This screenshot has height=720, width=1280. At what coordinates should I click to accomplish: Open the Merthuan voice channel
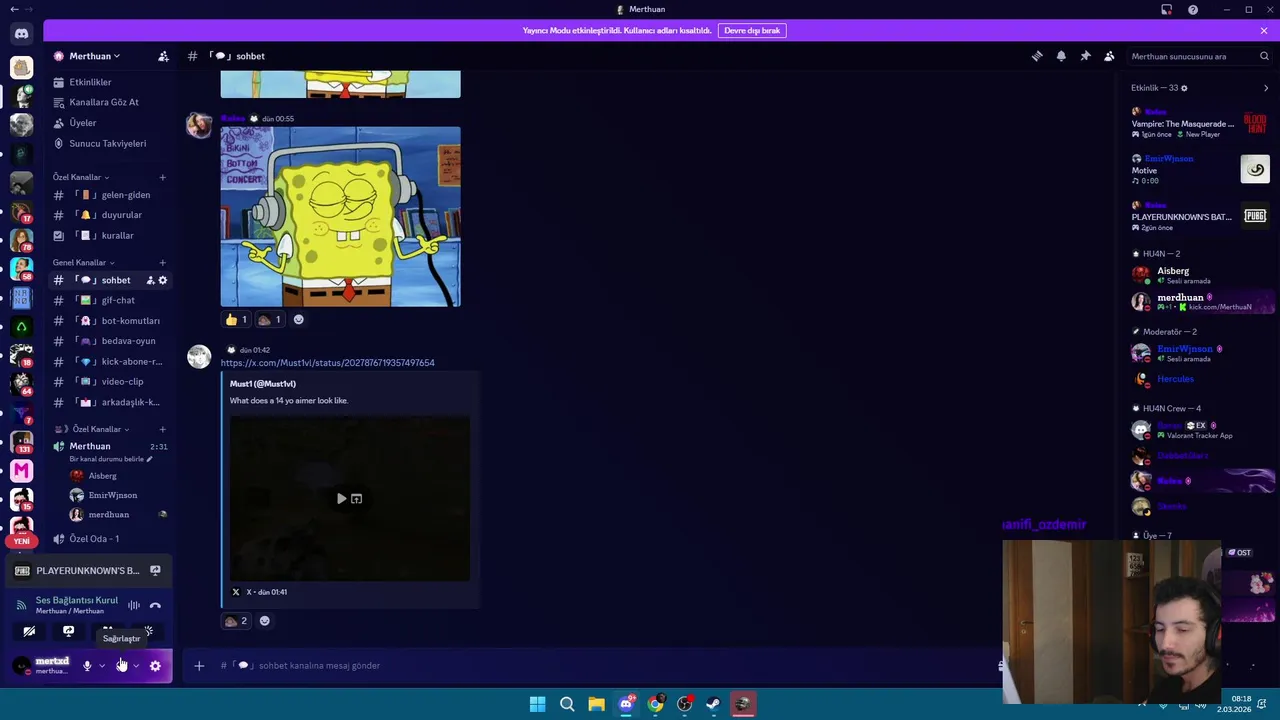click(x=110, y=446)
